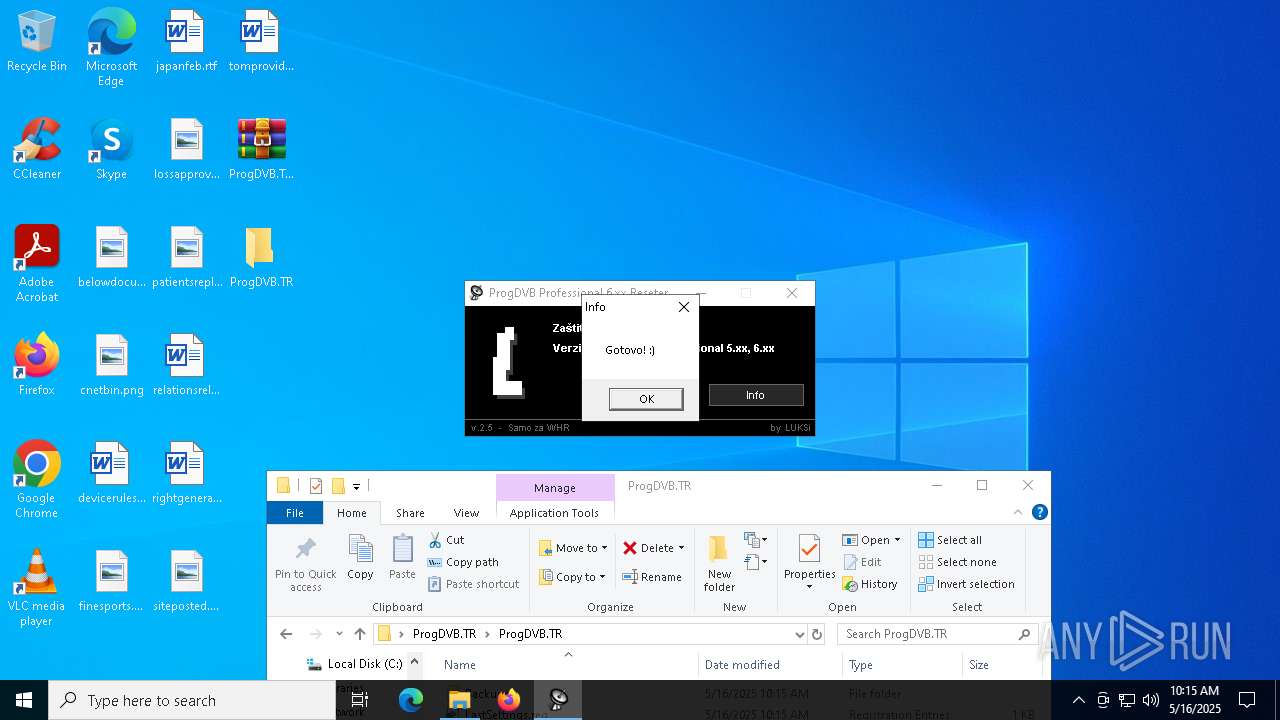Click History in the Open group
1280x720 pixels.
[870, 584]
